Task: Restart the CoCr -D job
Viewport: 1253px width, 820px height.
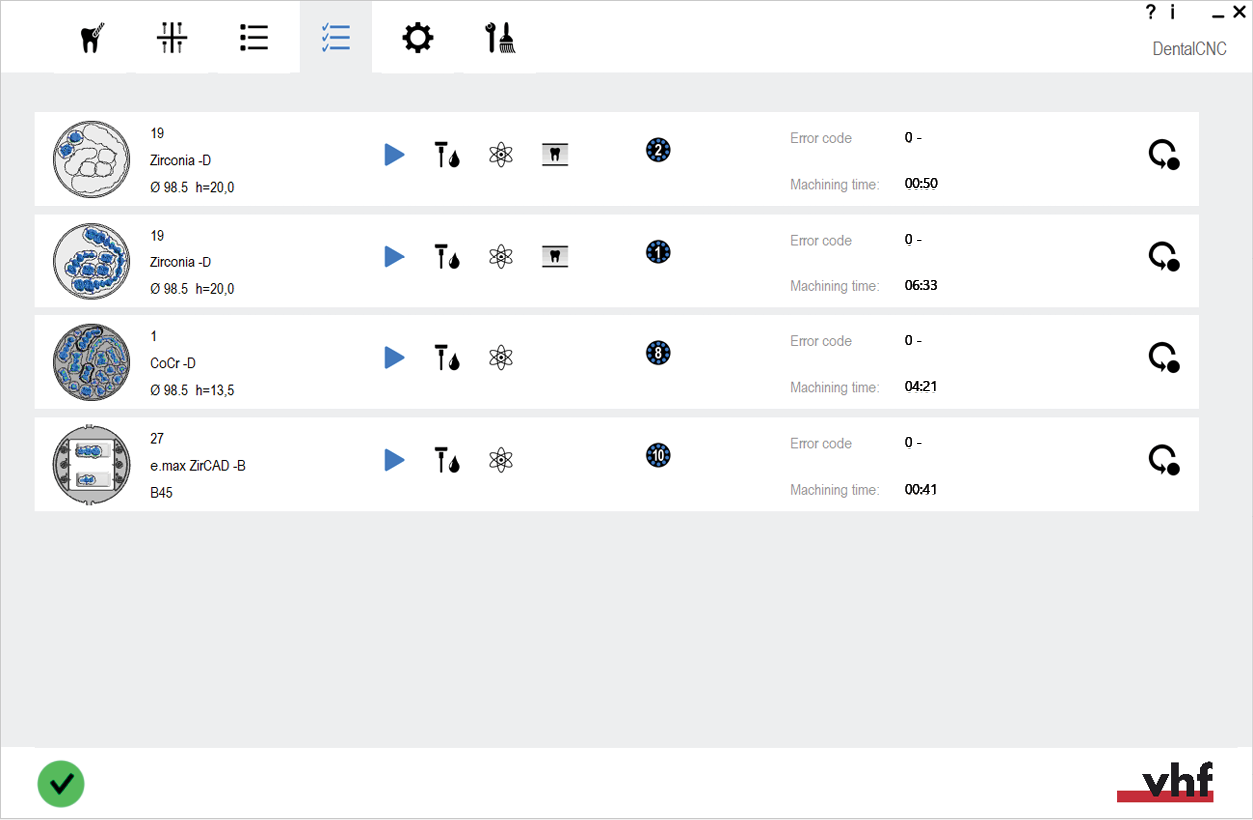Action: tap(1163, 358)
